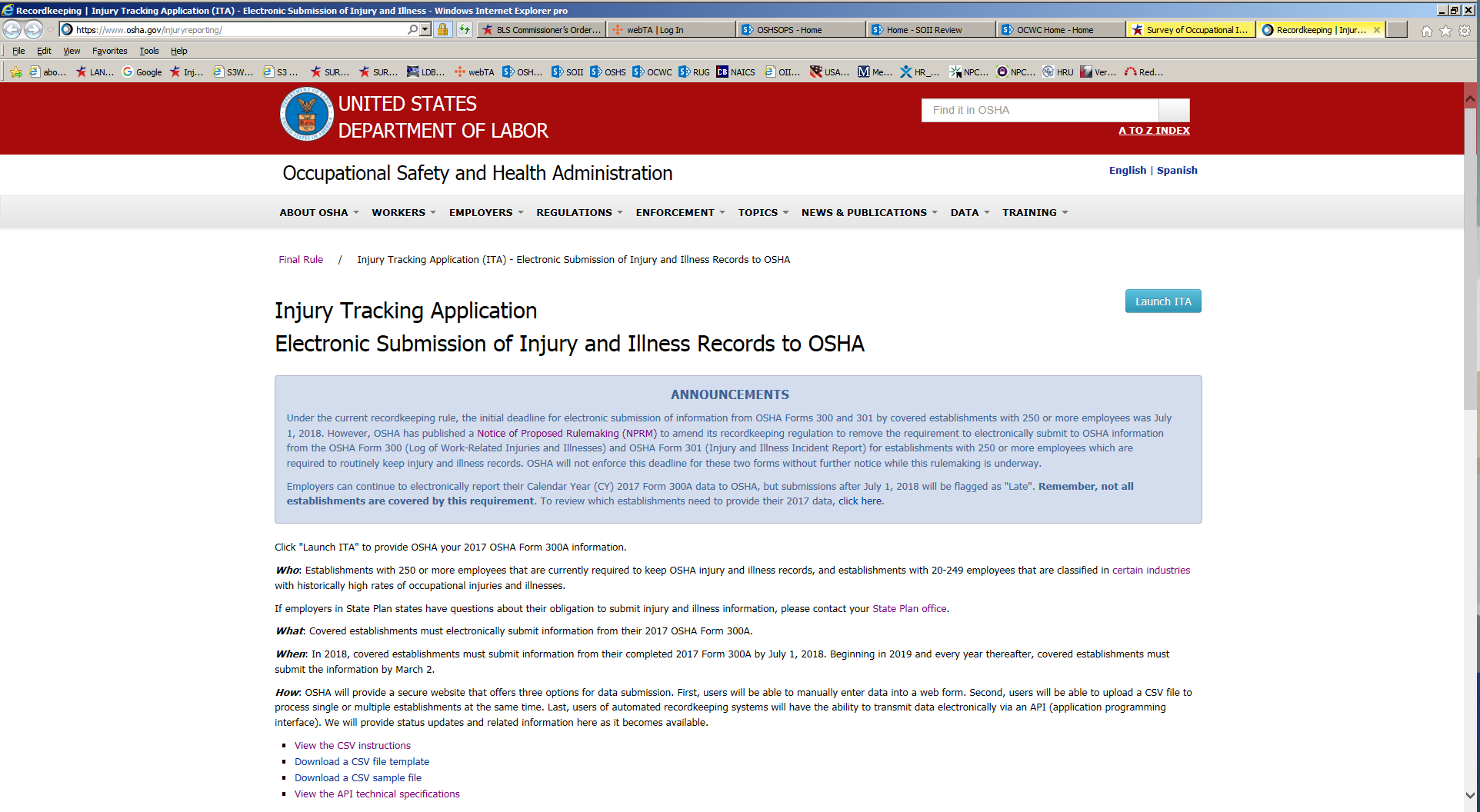Viewport: 1480px width, 812px height.
Task: Open the RUG SharePoint bookmark
Action: pos(694,72)
